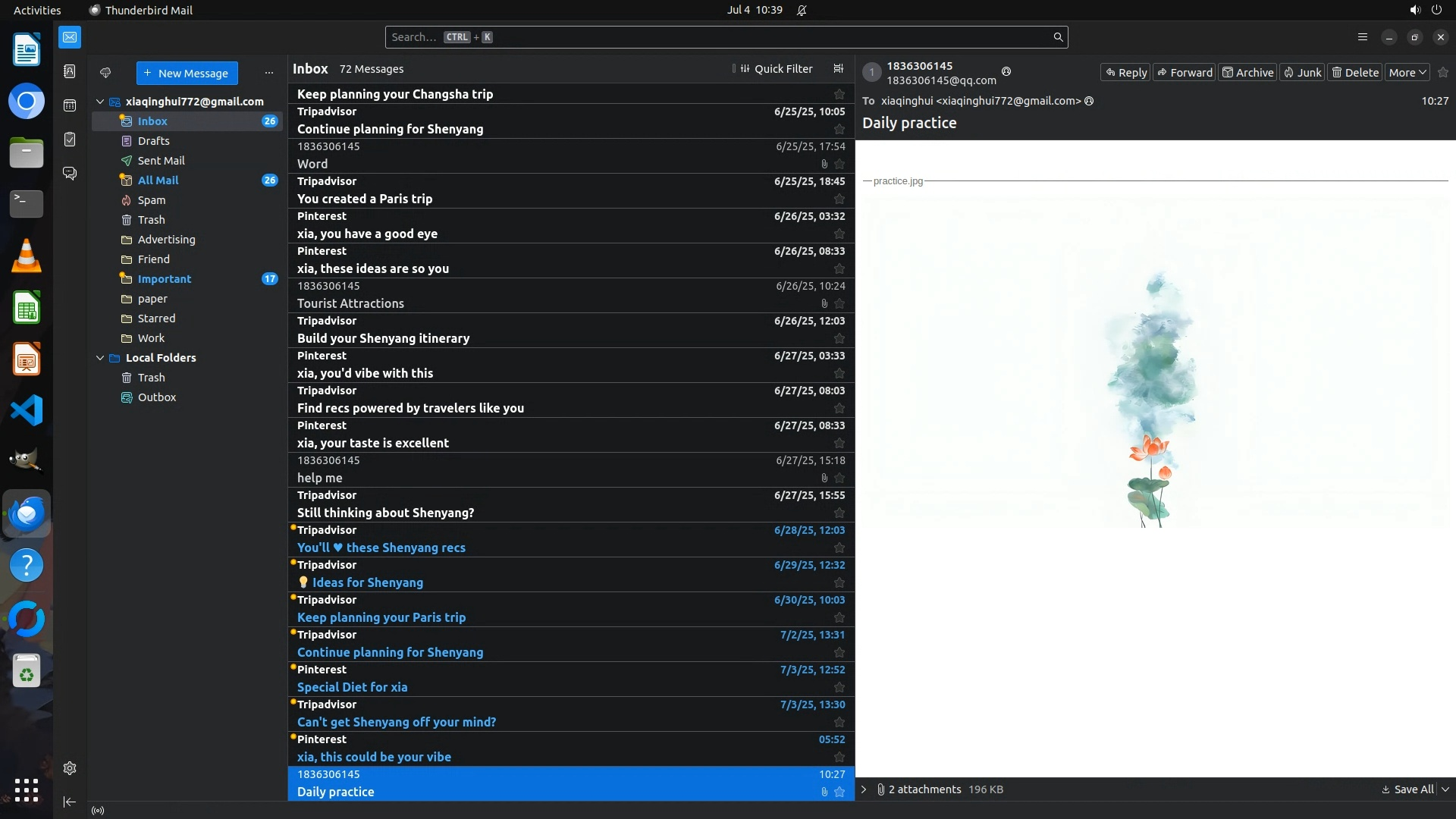Open the Thunderbird hamburger app menu

pyautogui.click(x=1363, y=37)
